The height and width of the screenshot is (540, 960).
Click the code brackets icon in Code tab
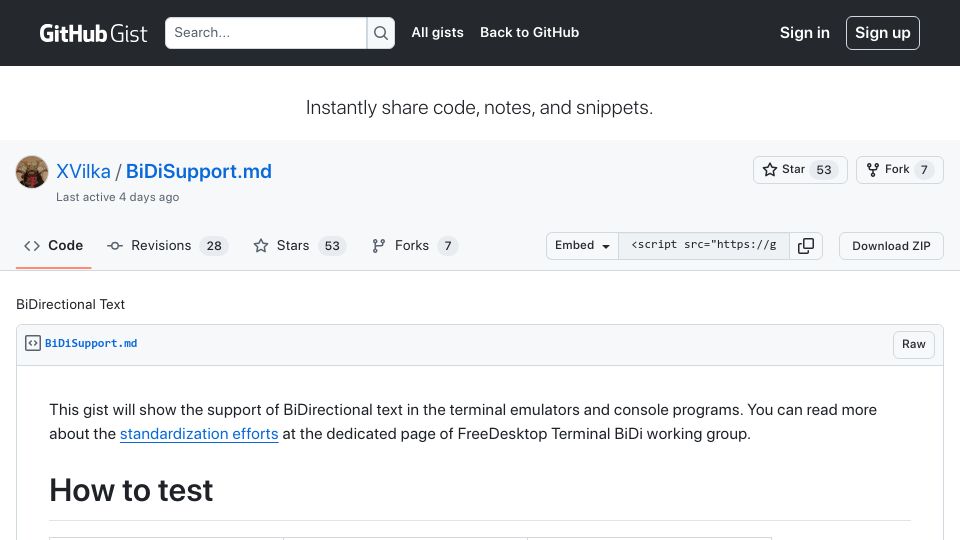[32, 246]
